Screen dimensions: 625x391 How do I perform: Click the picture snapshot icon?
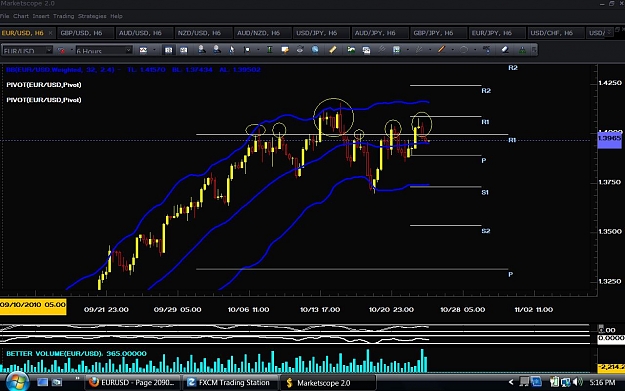[366, 50]
